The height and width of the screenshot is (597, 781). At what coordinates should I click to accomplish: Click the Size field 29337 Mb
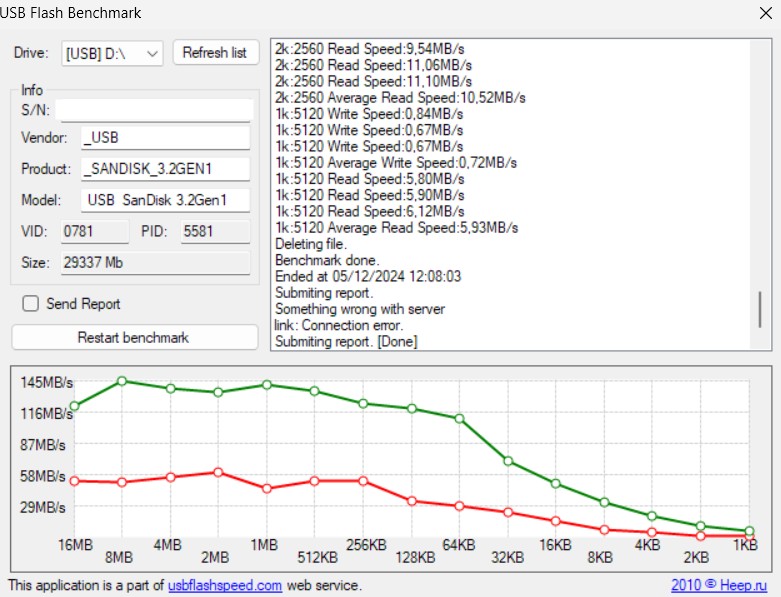pyautogui.click(x=155, y=262)
